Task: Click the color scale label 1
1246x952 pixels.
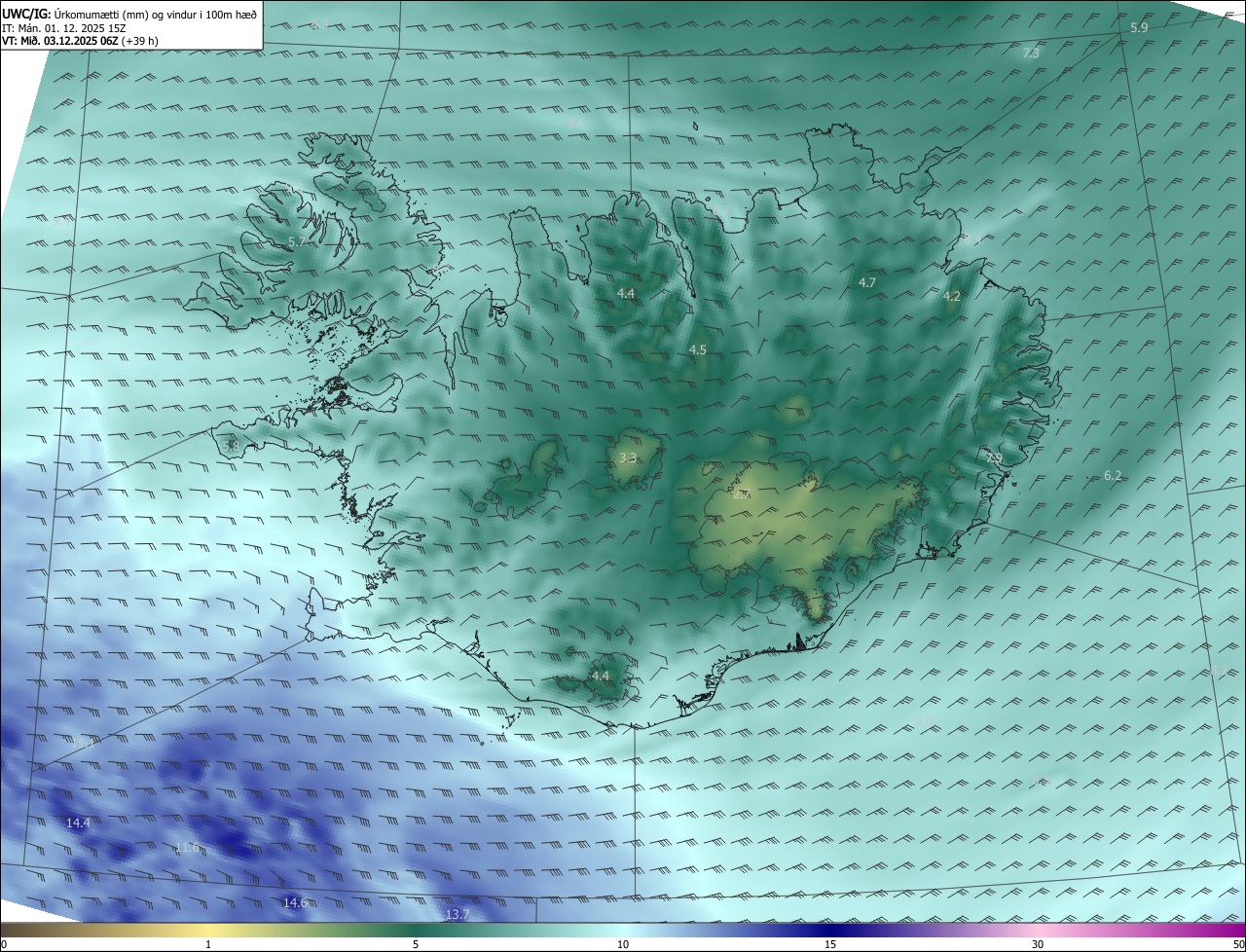Action: 208,944
